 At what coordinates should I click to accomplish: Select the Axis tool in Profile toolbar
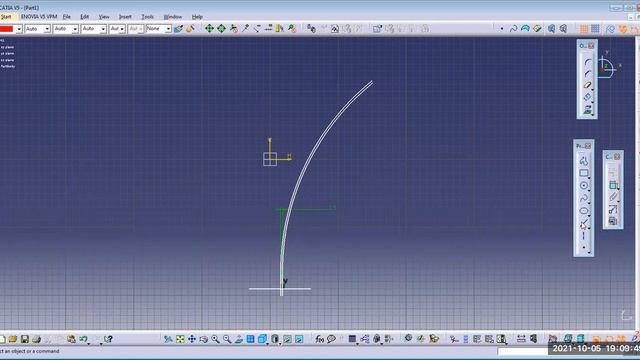584,236
